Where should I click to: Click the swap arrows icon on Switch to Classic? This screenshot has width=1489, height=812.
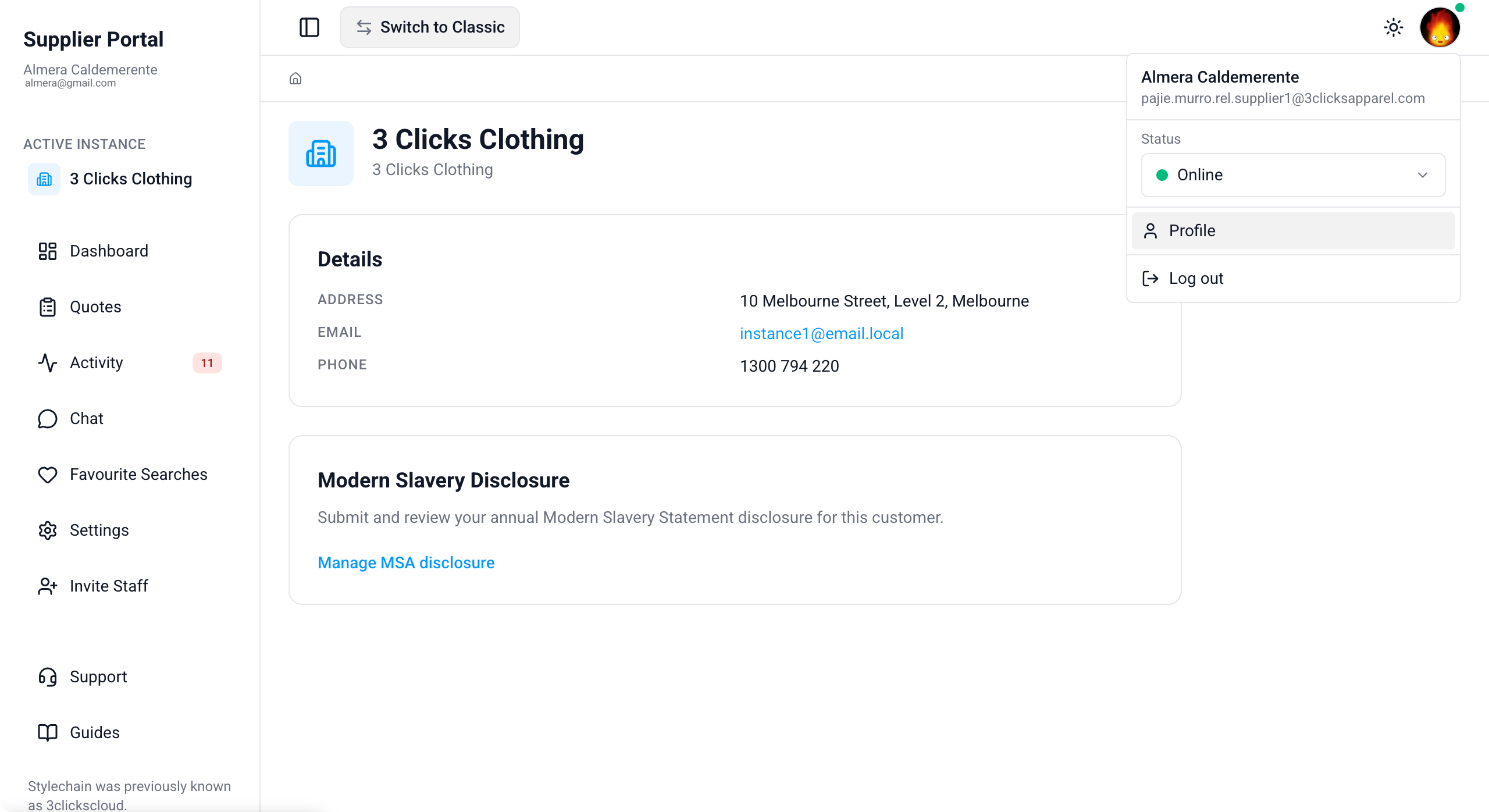click(x=364, y=27)
